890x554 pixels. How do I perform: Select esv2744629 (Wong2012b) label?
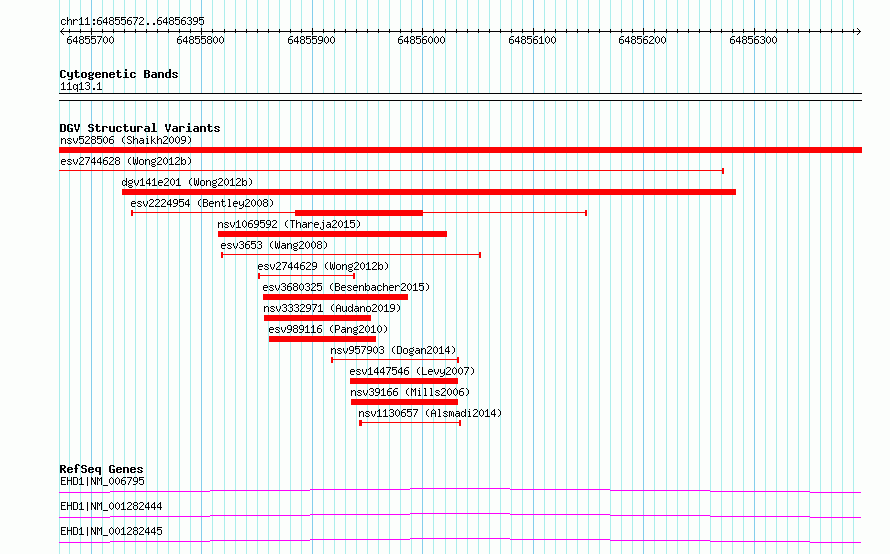tap(323, 266)
